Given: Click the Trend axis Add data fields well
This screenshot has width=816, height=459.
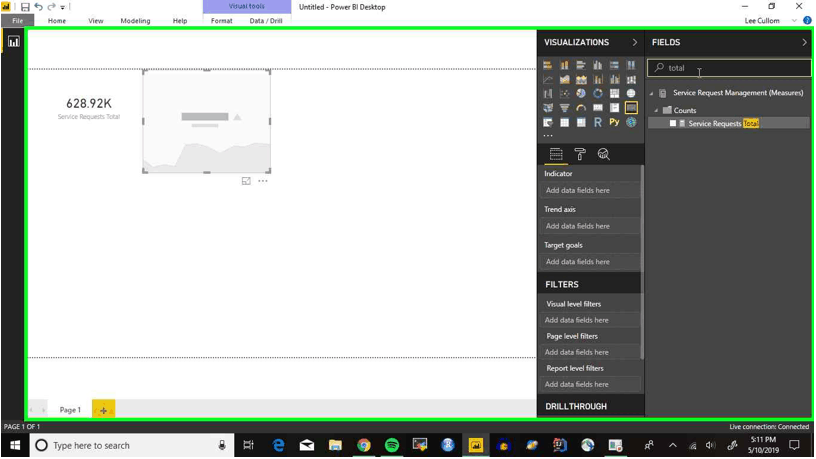Looking at the screenshot, I should (590, 226).
